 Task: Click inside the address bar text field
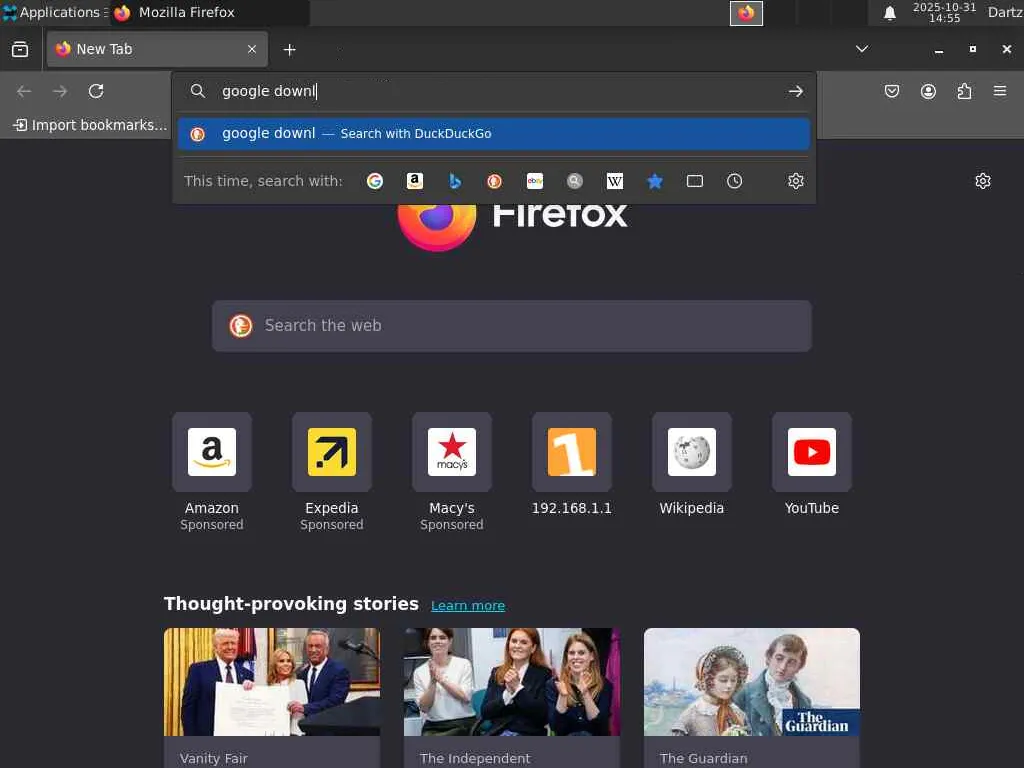[496, 91]
